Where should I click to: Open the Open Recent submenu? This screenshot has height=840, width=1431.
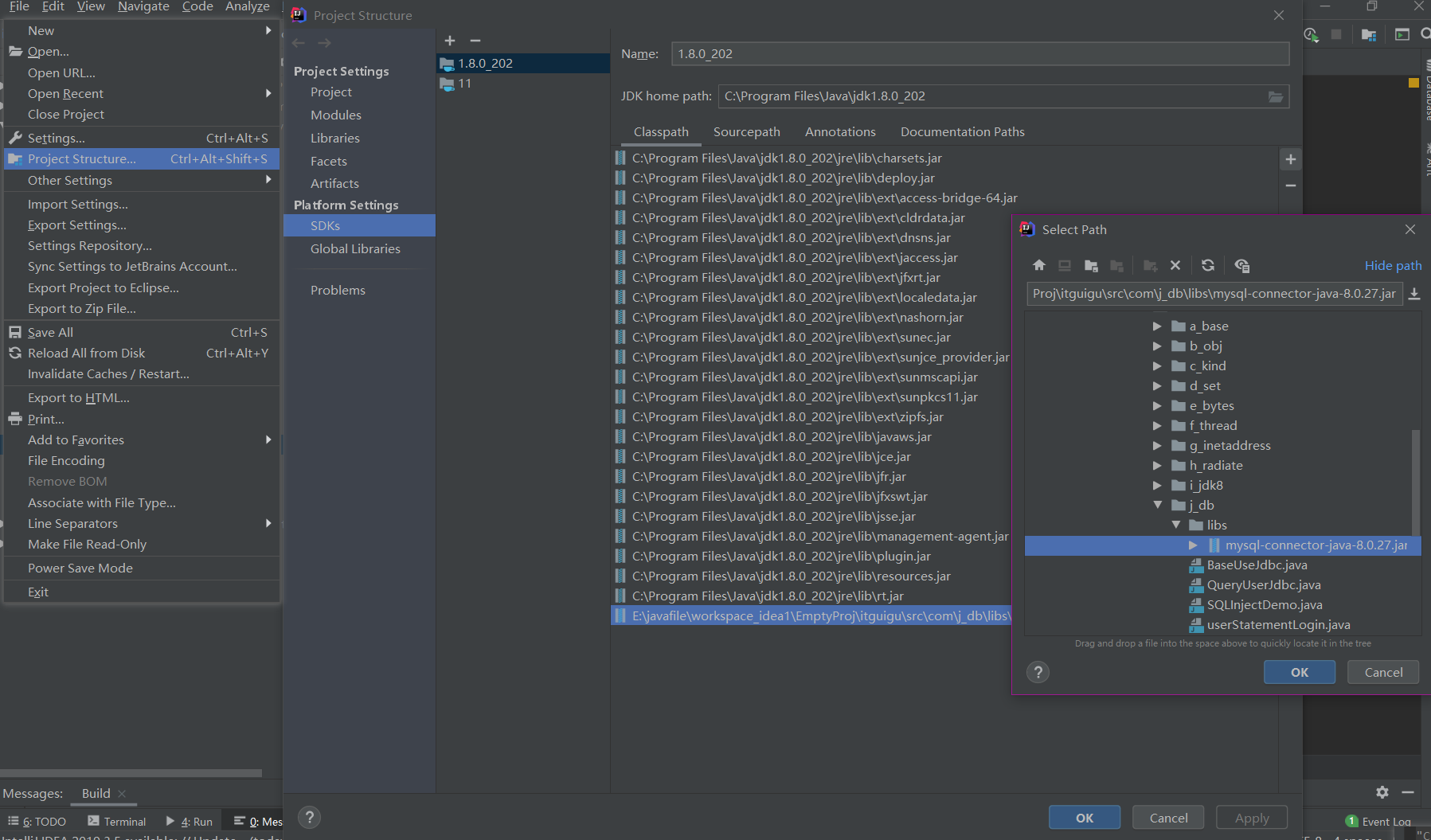[142, 93]
